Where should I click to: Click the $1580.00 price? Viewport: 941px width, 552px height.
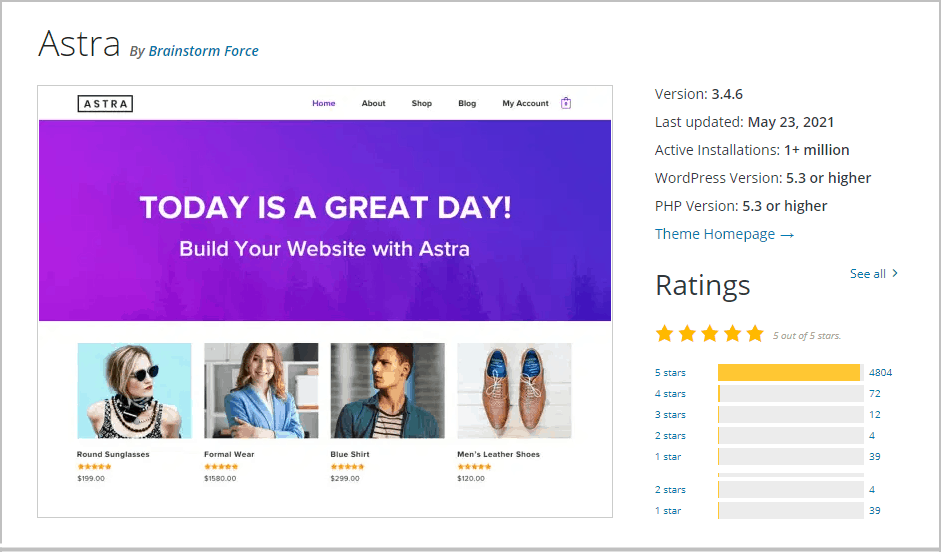(220, 478)
